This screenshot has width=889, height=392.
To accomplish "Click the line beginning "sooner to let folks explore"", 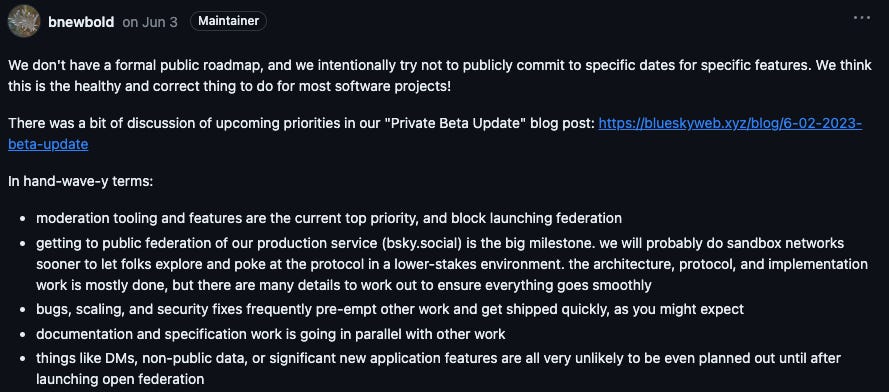I will [x=452, y=264].
